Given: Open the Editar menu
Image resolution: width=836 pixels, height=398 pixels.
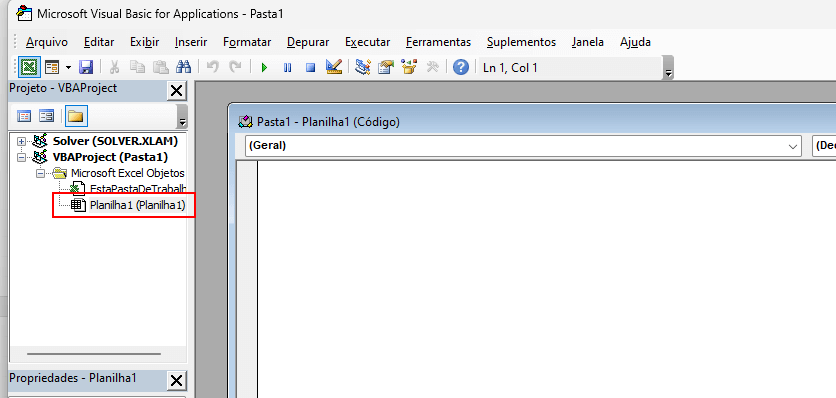Looking at the screenshot, I should click(x=99, y=42).
